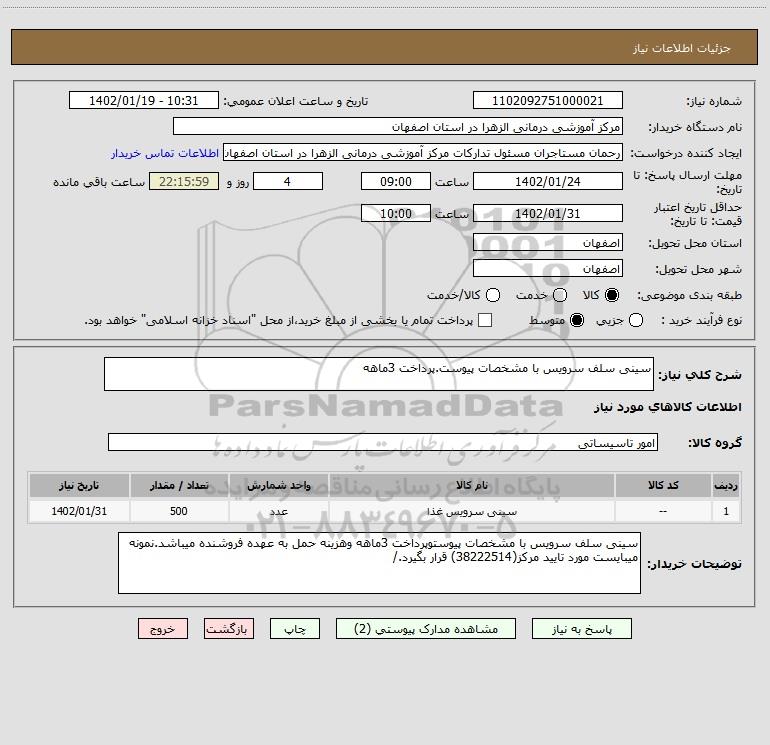
Task: Click the response deadline date 1402/01/24
Action: click(548, 181)
